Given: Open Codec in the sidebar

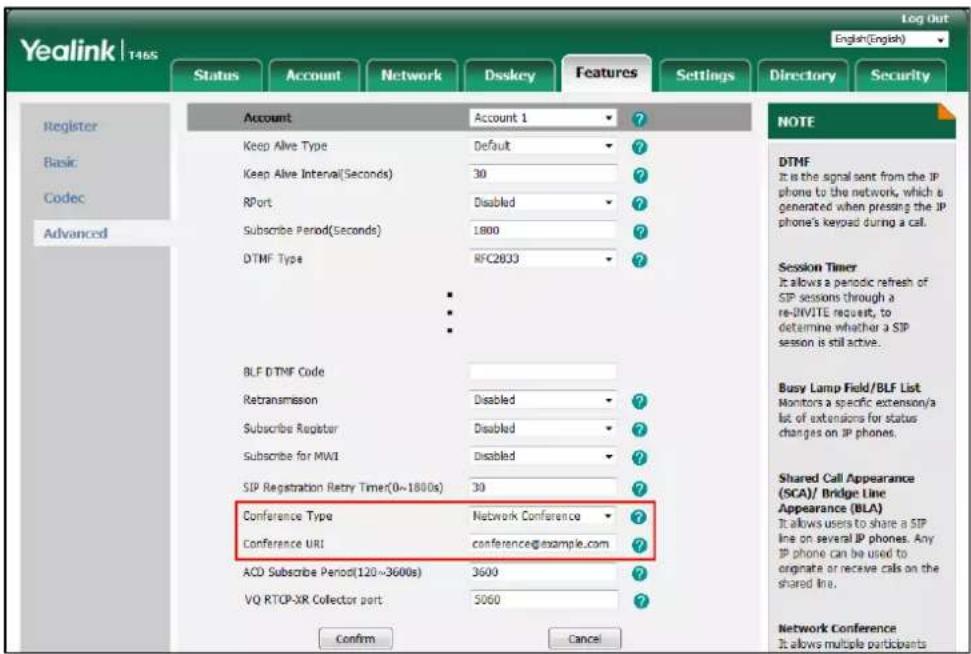Looking at the screenshot, I should point(64,198).
